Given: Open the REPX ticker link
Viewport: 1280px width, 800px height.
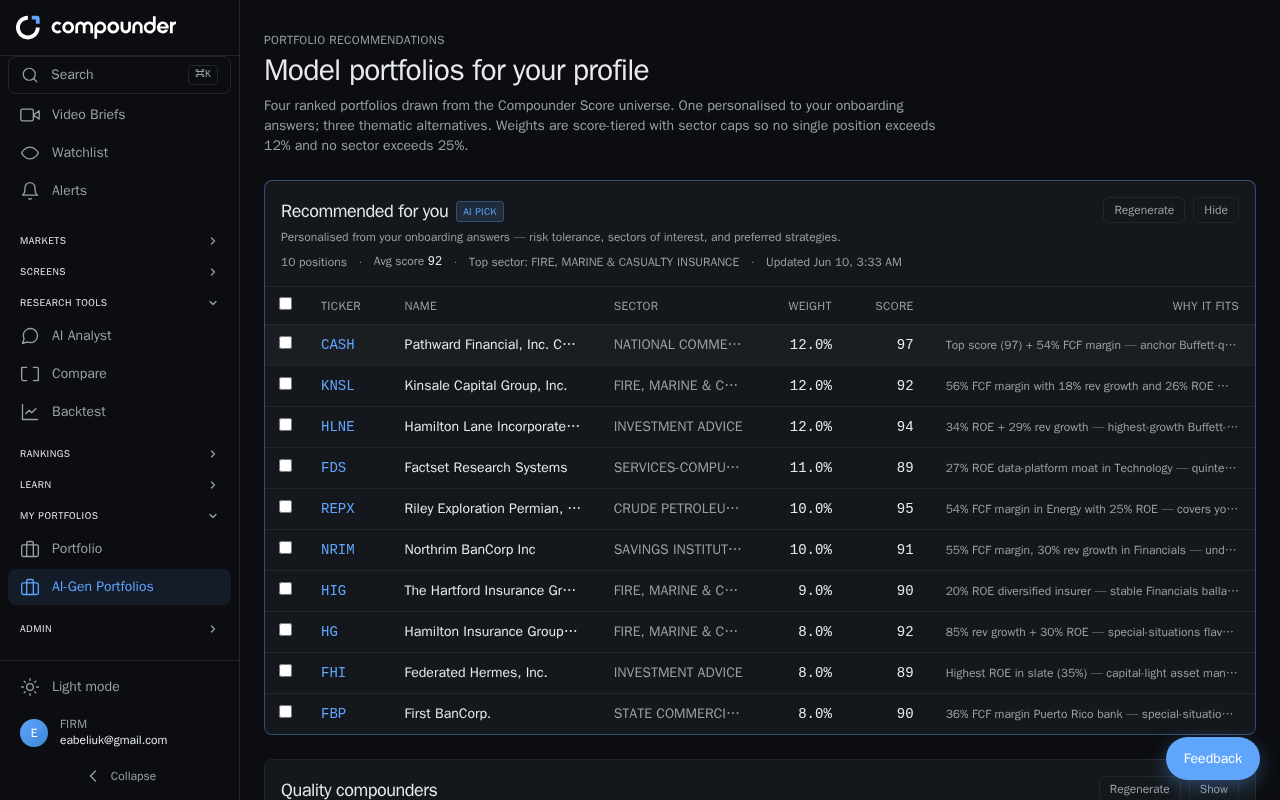Looking at the screenshot, I should pyautogui.click(x=338, y=508).
